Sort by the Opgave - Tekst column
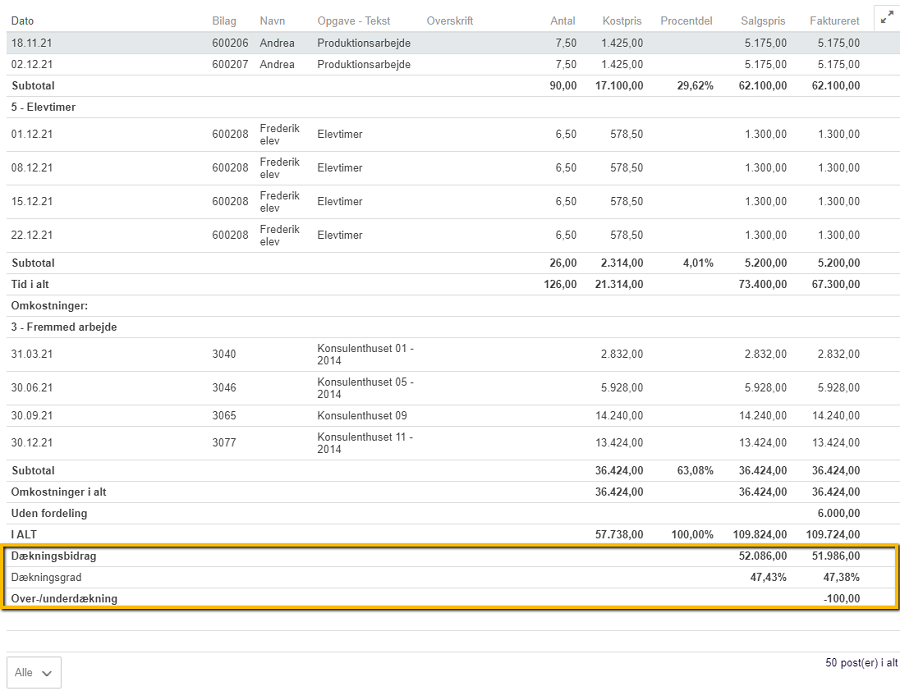 click(353, 21)
